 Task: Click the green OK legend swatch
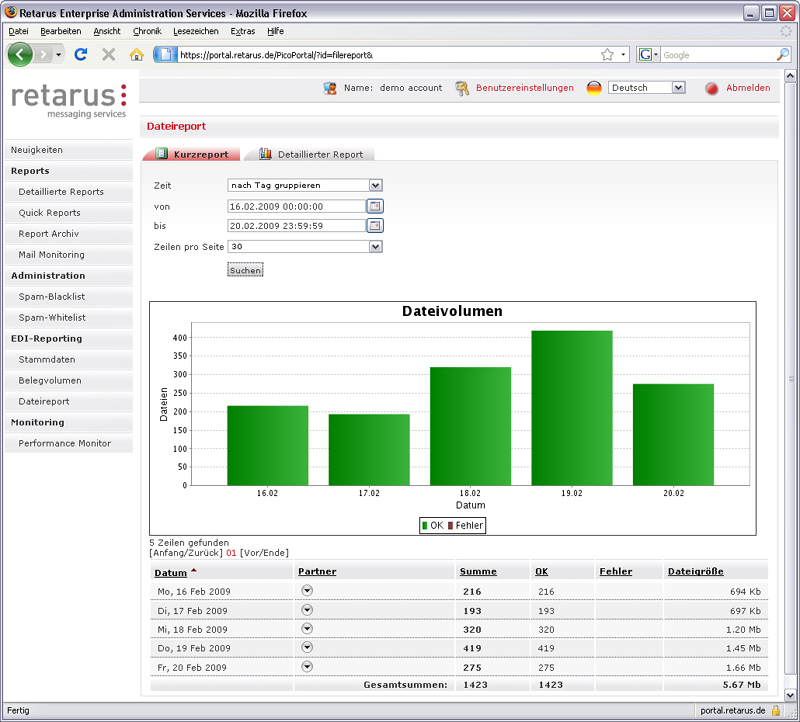pos(425,525)
